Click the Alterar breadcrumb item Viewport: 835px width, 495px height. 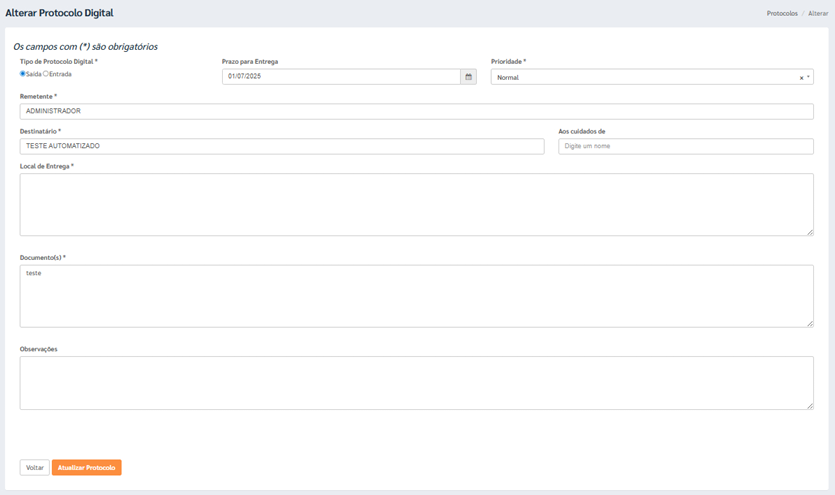tap(818, 14)
